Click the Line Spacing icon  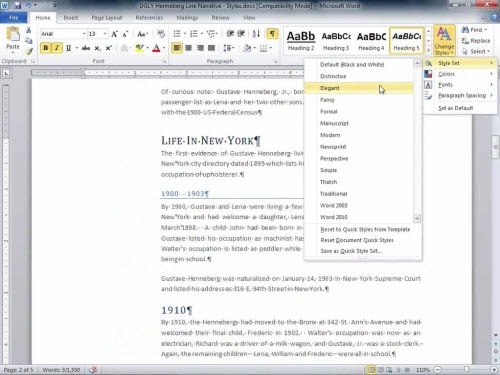[x=228, y=48]
